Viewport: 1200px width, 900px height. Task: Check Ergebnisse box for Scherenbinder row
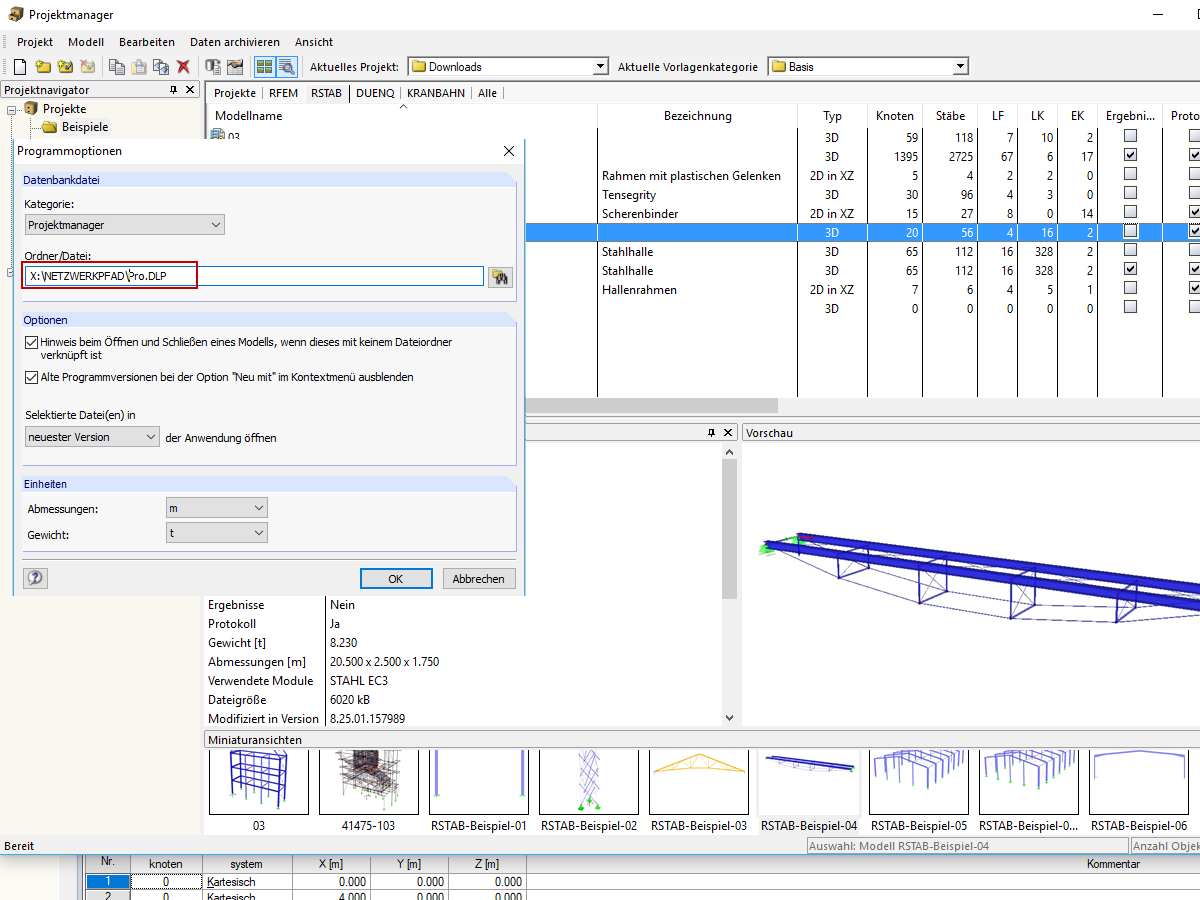pyautogui.click(x=1130, y=212)
